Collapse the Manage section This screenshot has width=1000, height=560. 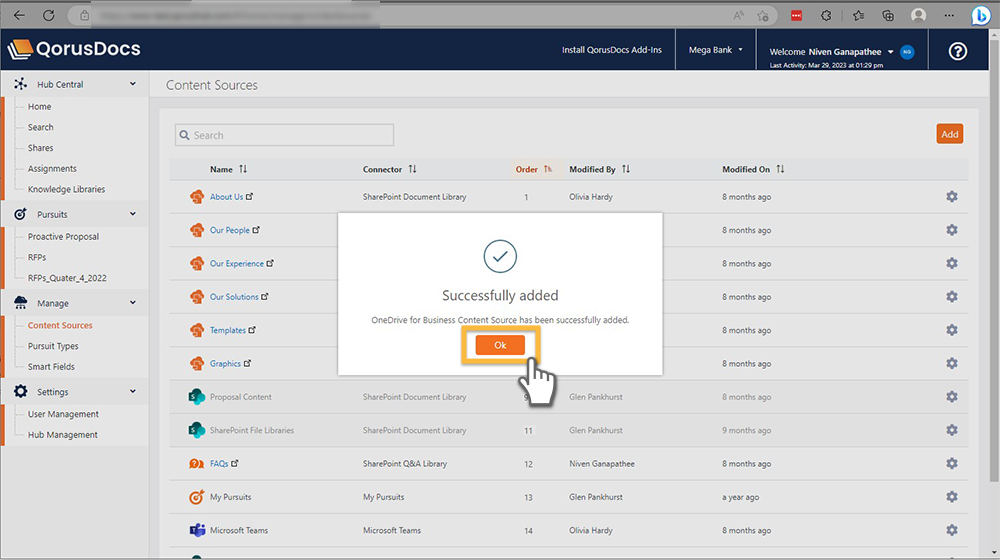pos(133,302)
